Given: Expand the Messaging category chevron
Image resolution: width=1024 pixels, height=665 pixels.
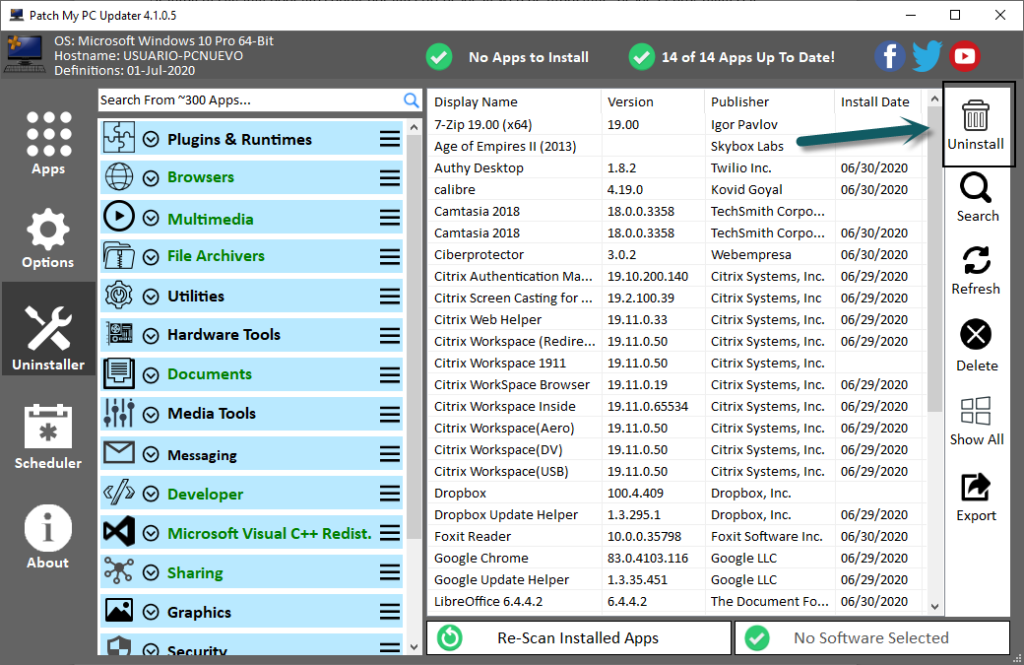Looking at the screenshot, I should click(151, 454).
